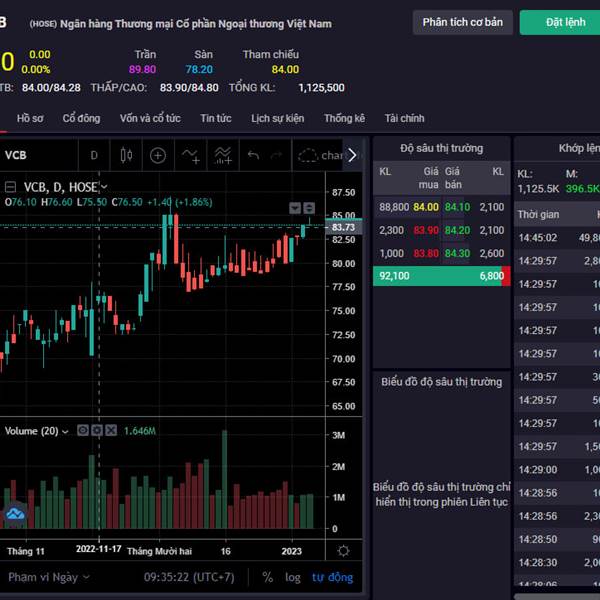Open the Cổ đông tab
Image resolution: width=600 pixels, height=600 pixels.
pyautogui.click(x=81, y=118)
